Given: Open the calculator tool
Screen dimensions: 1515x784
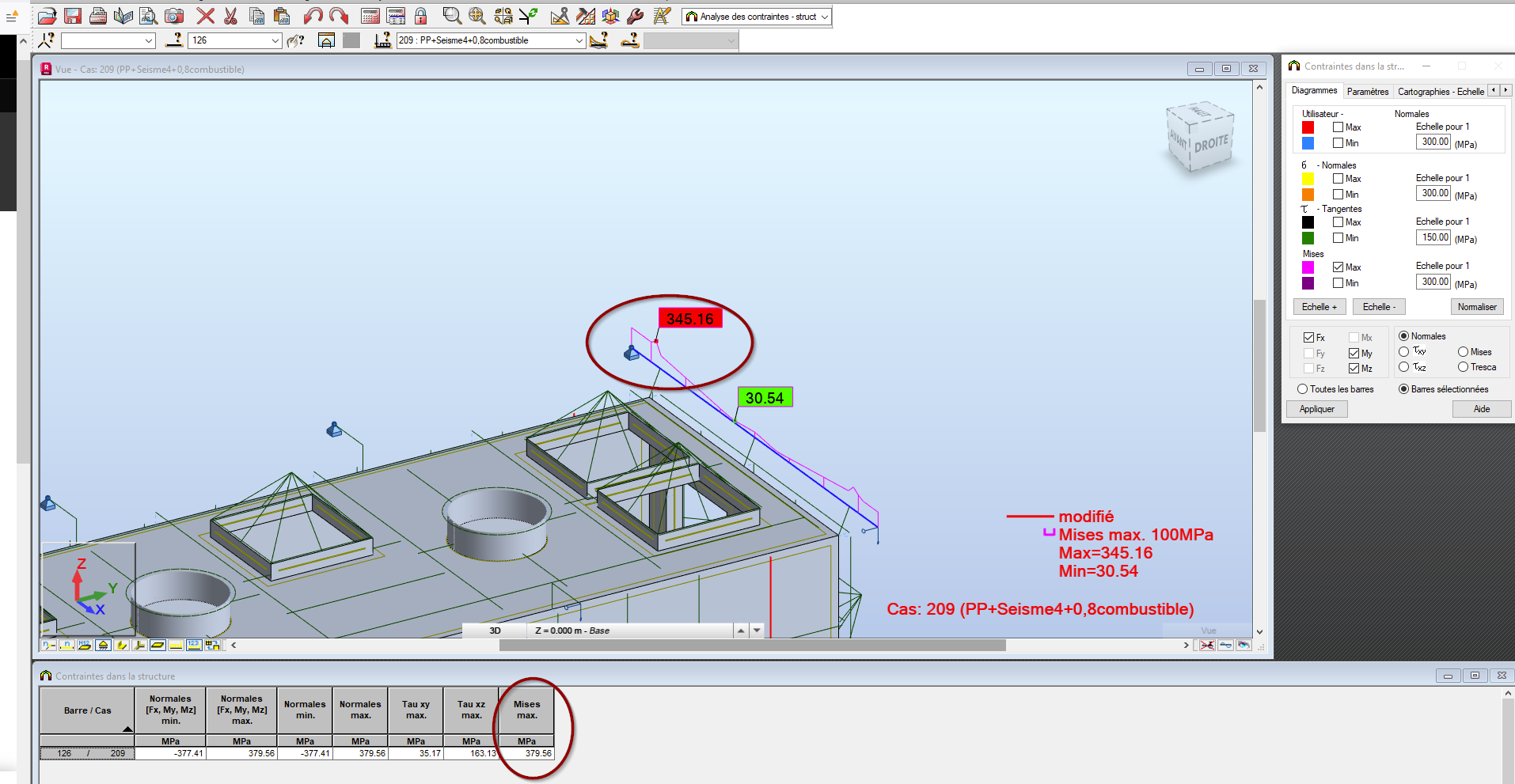Looking at the screenshot, I should (x=368, y=16).
